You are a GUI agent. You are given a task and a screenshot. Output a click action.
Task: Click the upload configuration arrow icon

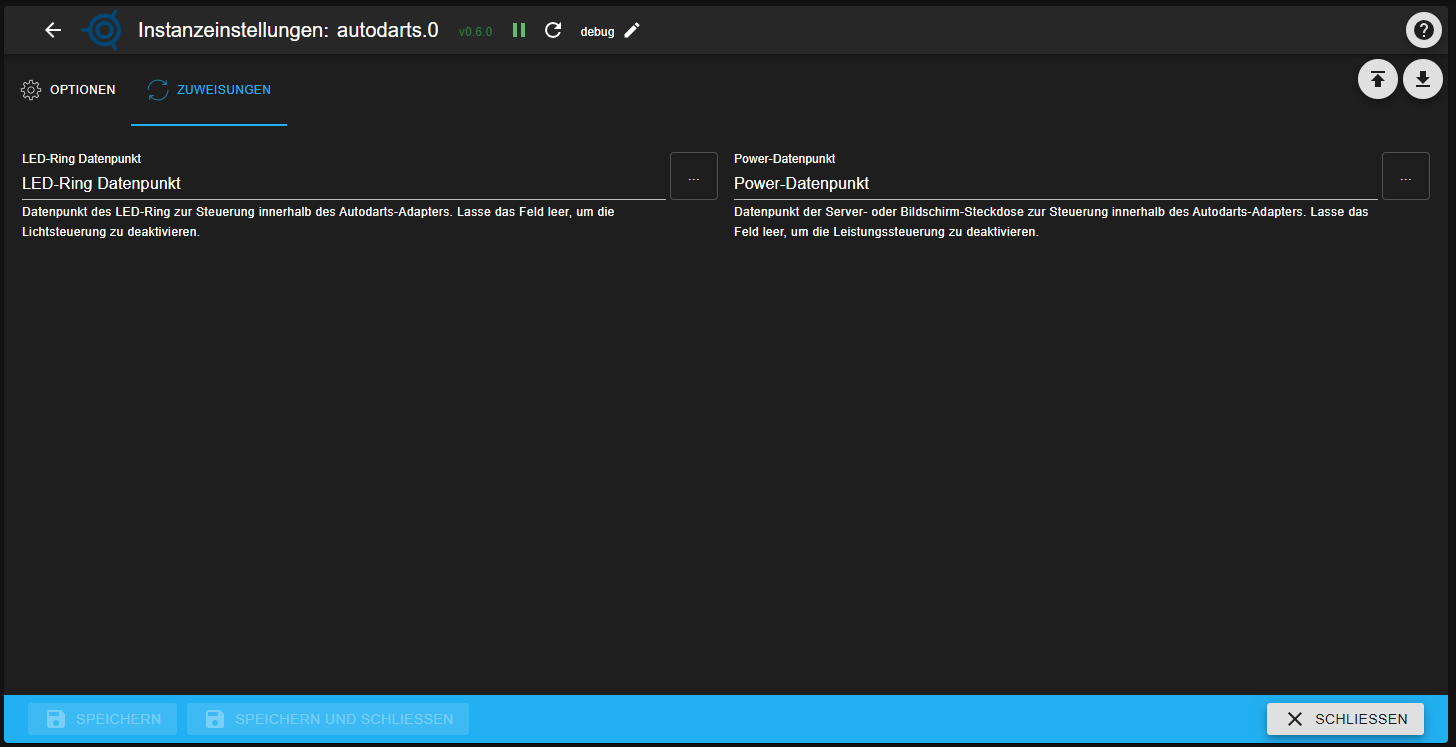click(1378, 79)
